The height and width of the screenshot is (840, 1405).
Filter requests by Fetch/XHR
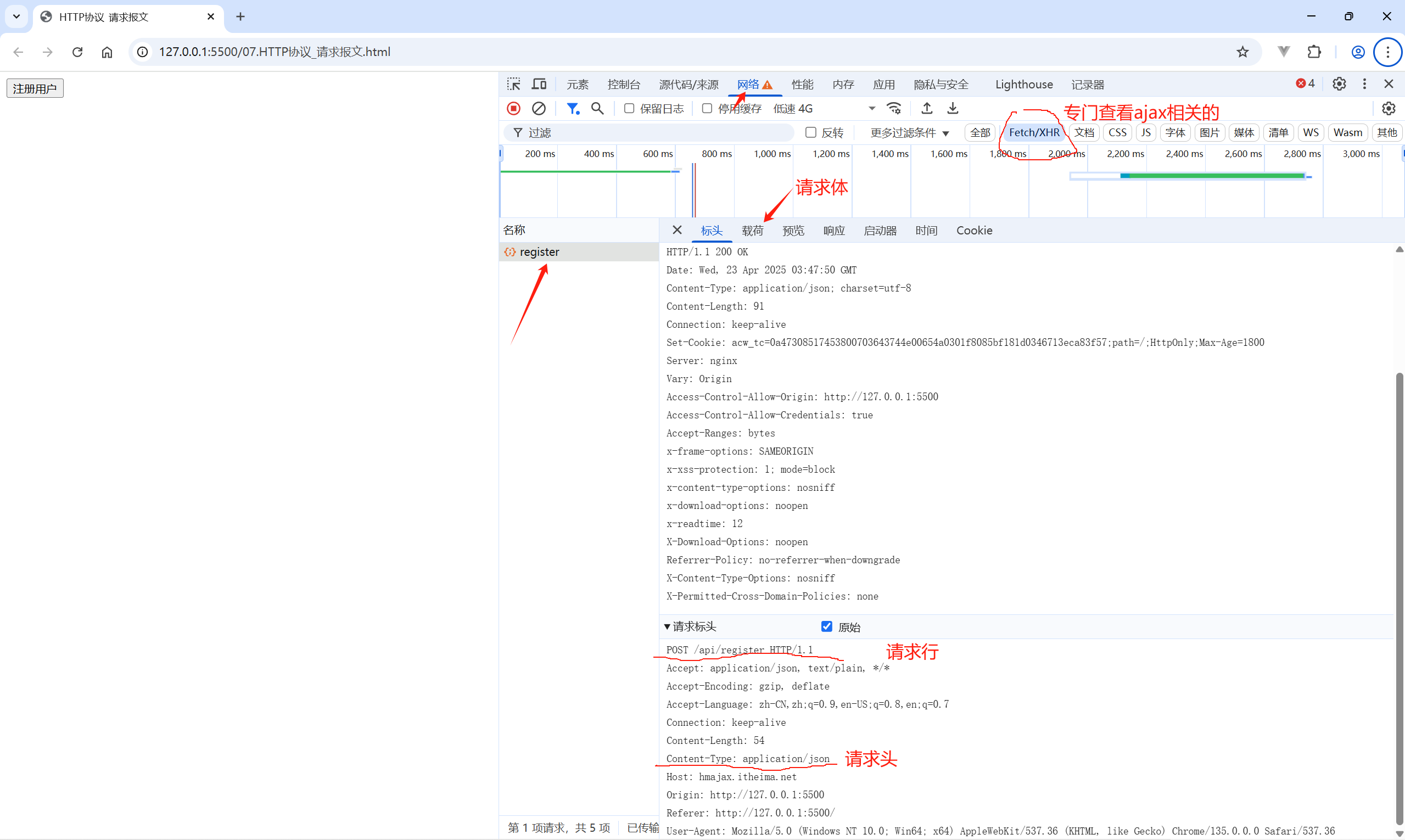1034,132
